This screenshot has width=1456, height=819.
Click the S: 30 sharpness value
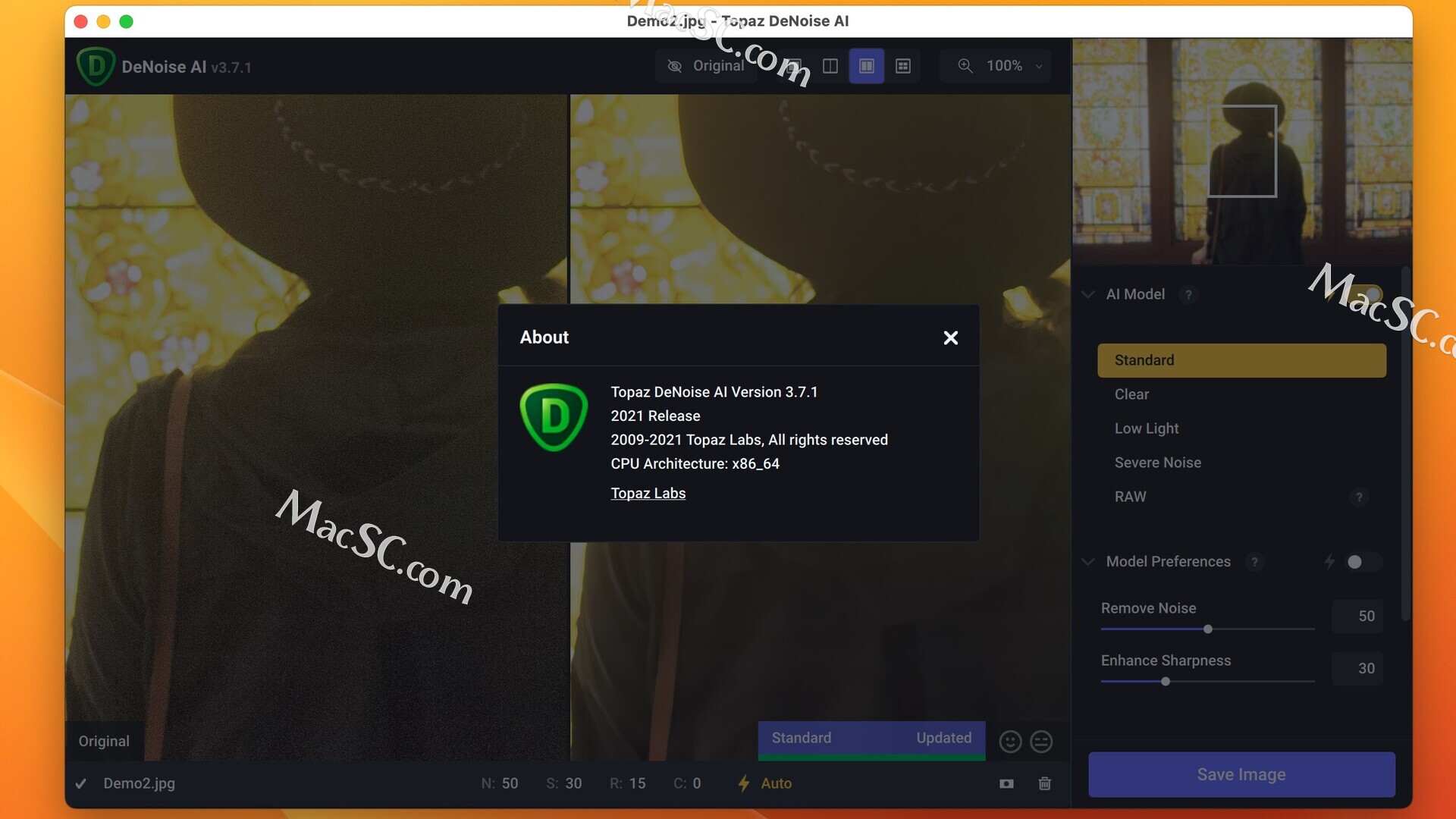[x=564, y=783]
